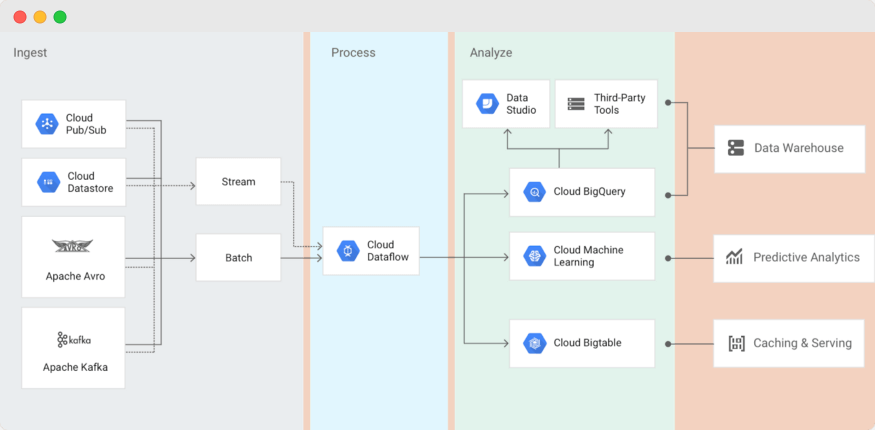Select the Batch box
This screenshot has width=875, height=430.
tap(238, 258)
